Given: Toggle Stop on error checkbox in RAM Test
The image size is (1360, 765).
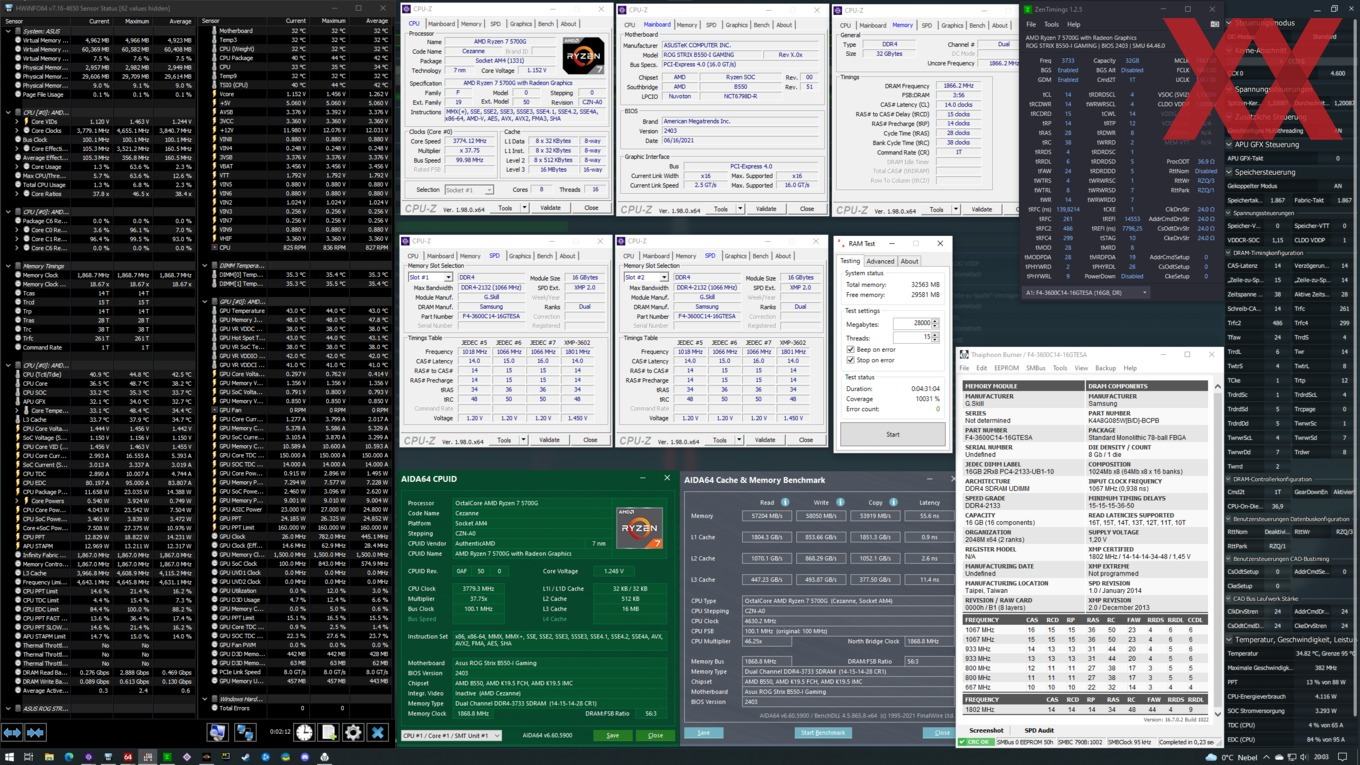Looking at the screenshot, I should click(x=851, y=360).
